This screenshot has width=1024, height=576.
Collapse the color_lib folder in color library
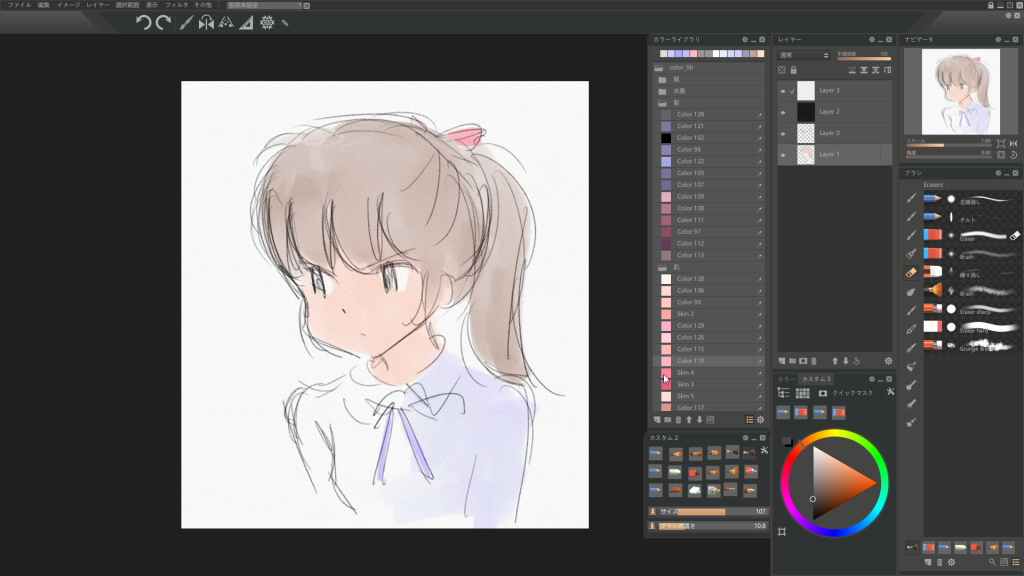[659, 67]
